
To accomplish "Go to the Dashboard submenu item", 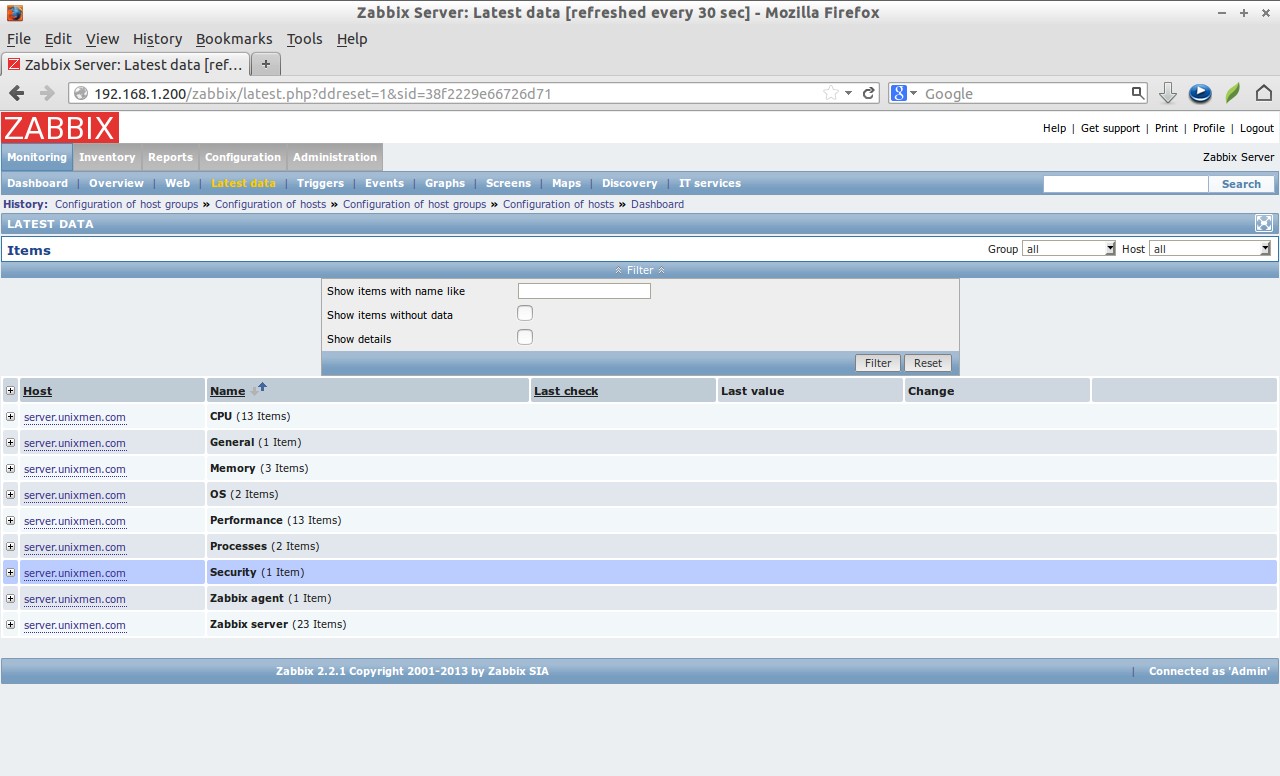I will [x=37, y=183].
